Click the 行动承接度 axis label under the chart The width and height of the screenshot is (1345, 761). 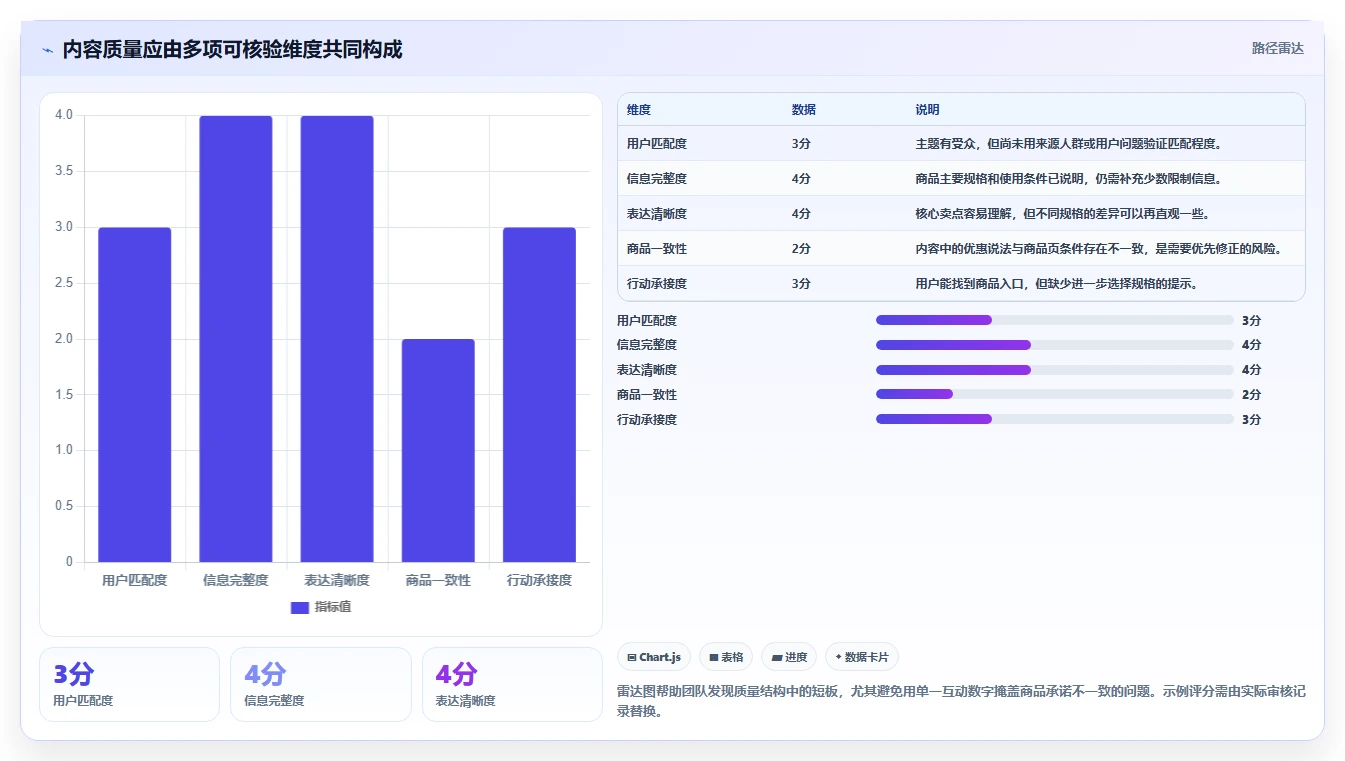coord(539,580)
